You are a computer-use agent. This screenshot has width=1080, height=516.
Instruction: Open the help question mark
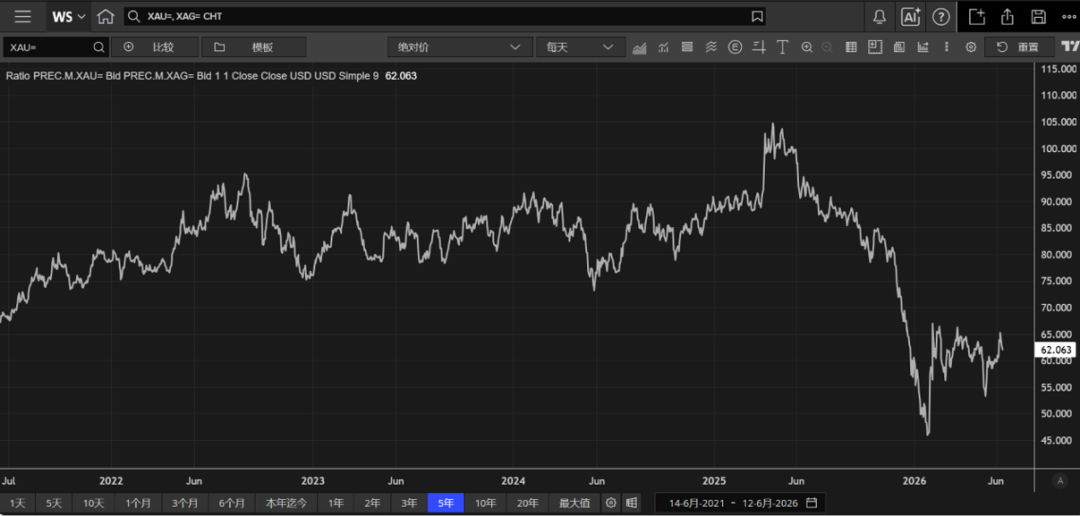tap(941, 17)
